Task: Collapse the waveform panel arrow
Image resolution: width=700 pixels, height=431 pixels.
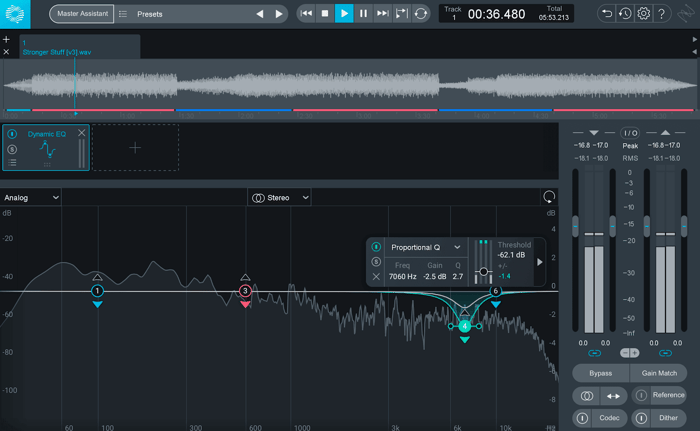Action: (x=694, y=52)
